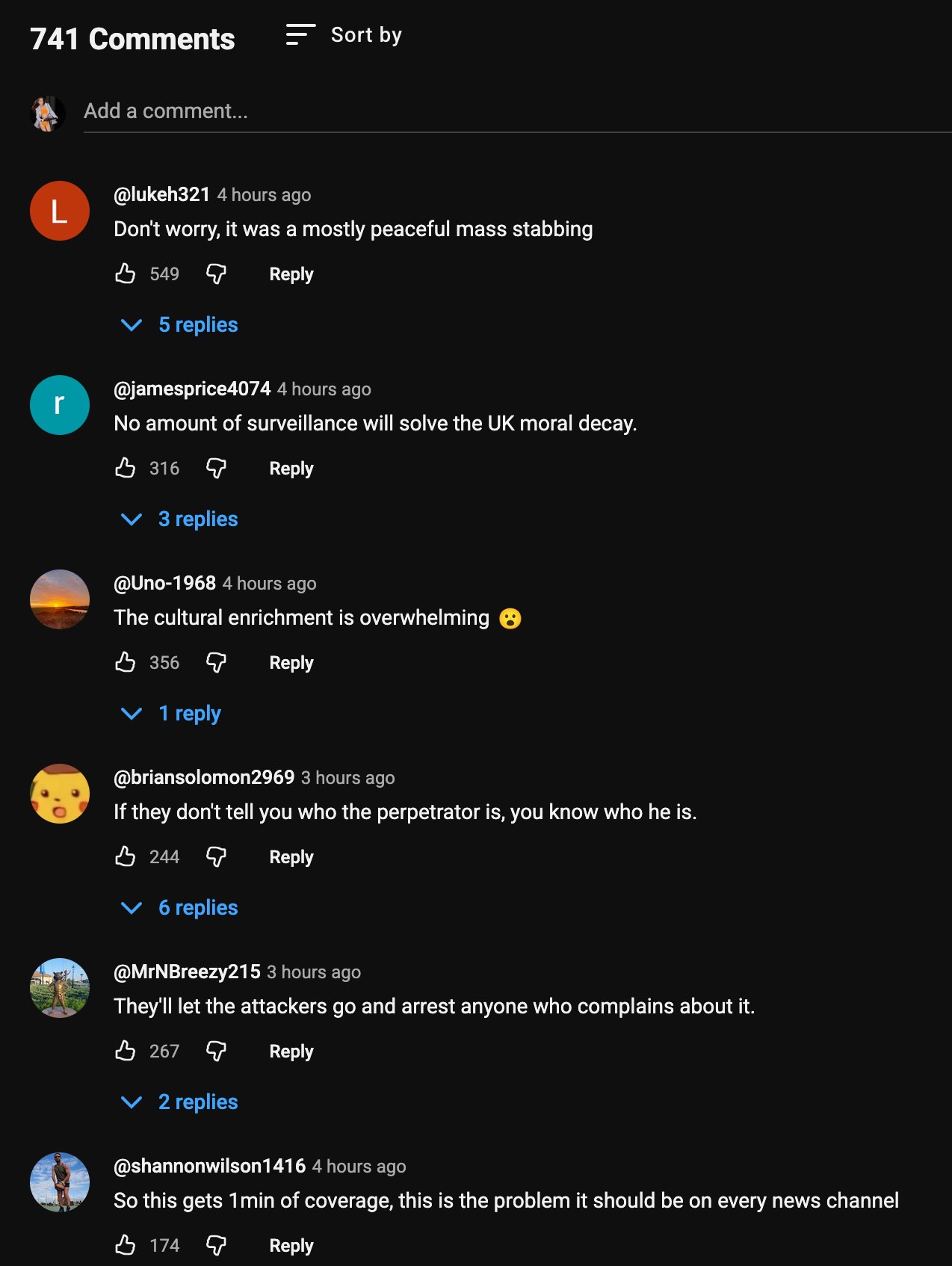The width and height of the screenshot is (952, 1266).
Task: Open @MrNBreezy215's username link
Action: [185, 972]
